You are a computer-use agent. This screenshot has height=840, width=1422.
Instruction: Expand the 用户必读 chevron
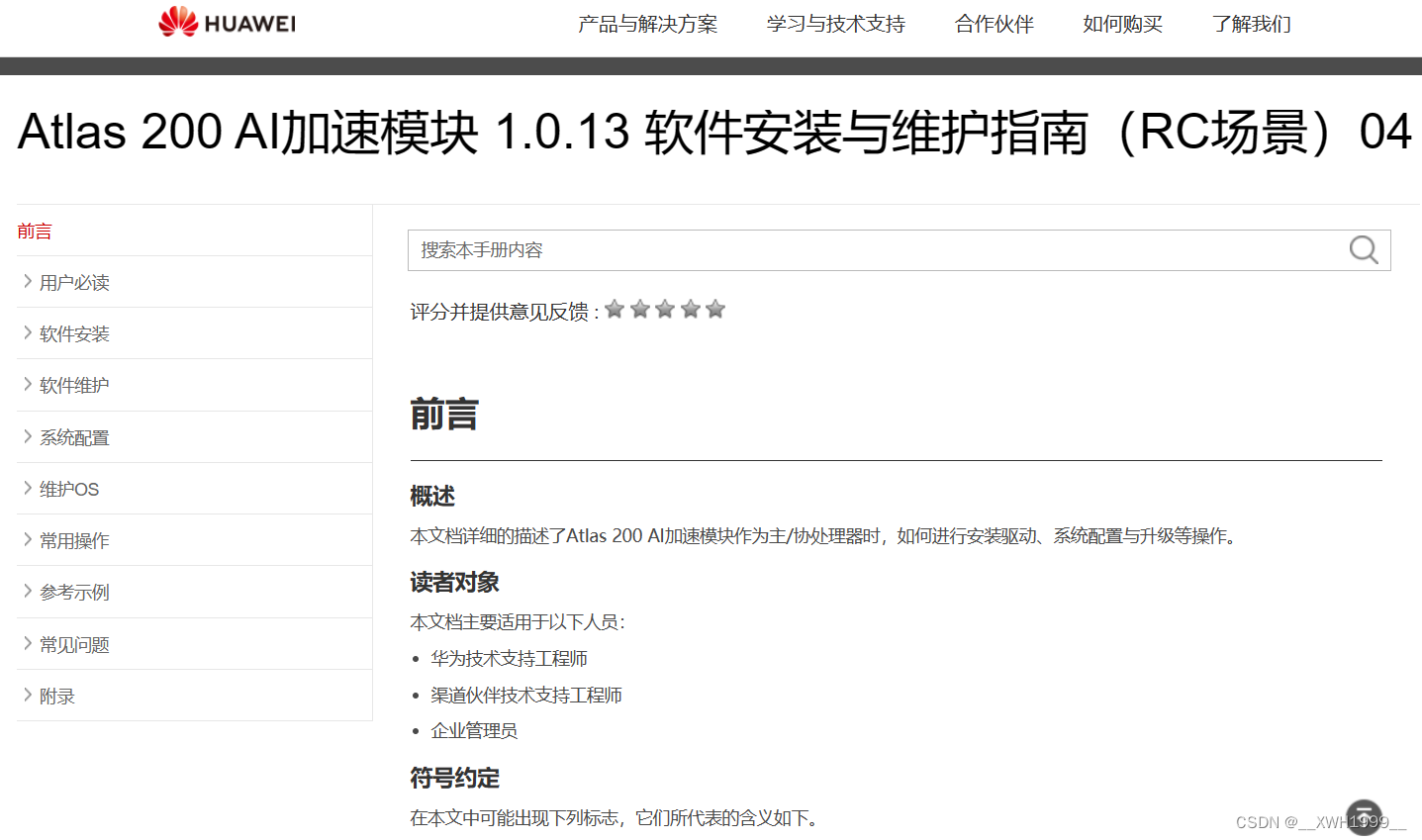pos(28,281)
